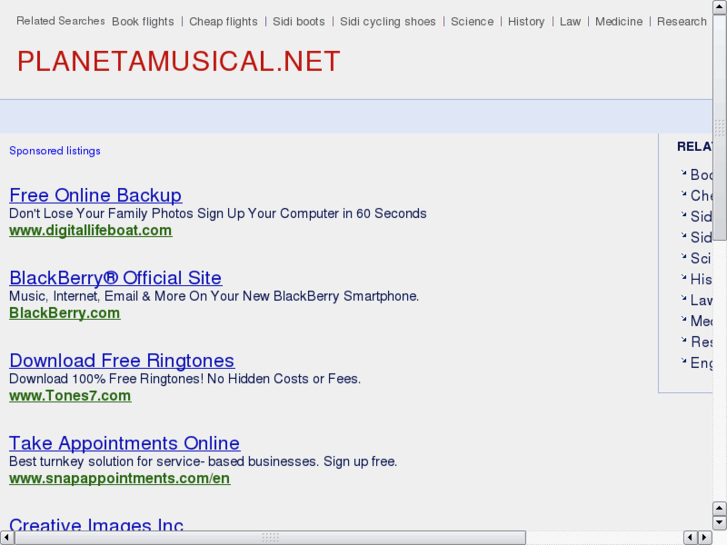Open the sidebar link starting with Sci
This screenshot has width=727, height=545.
701,258
